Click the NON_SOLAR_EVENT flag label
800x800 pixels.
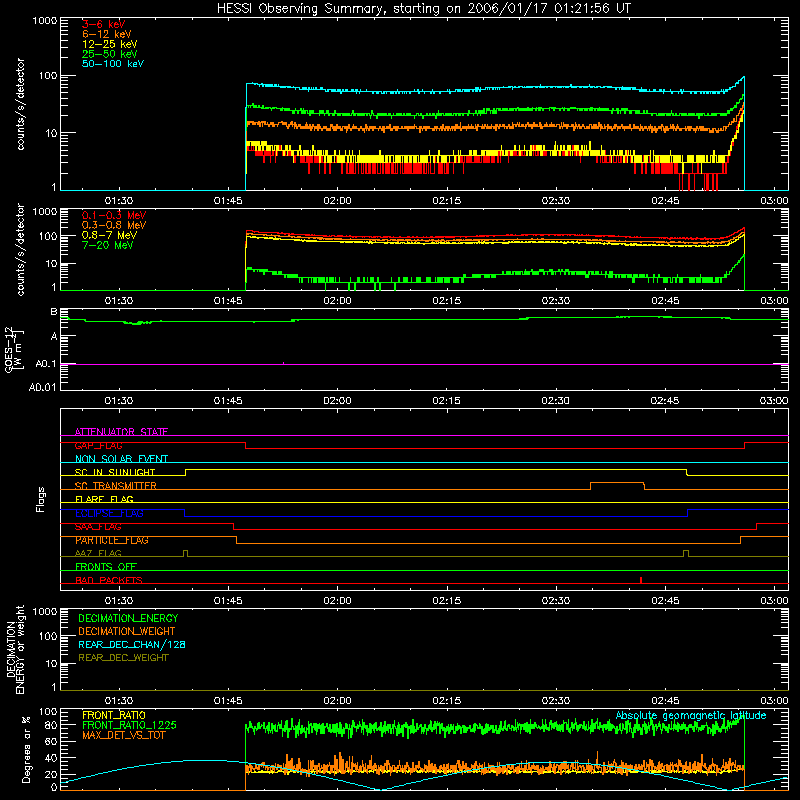coord(121,459)
